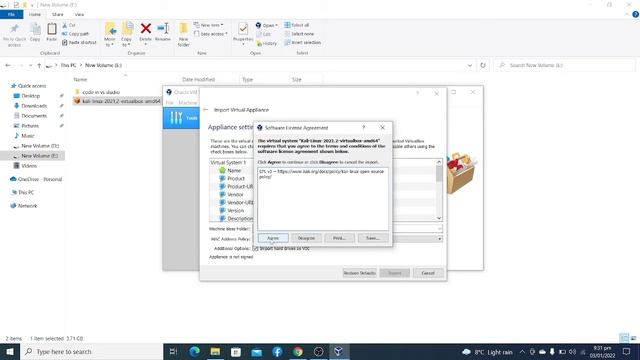Open the Share ribbon tab
640x360 pixels.
(58, 14)
